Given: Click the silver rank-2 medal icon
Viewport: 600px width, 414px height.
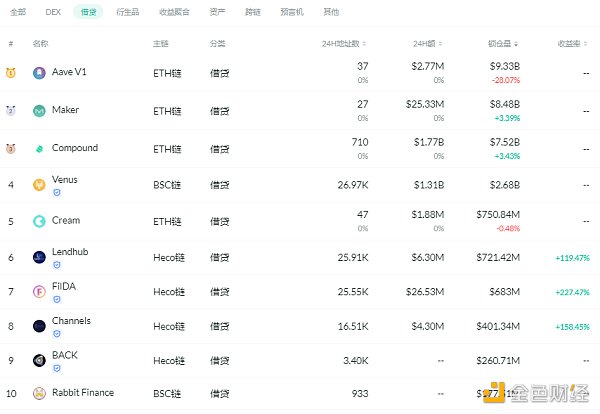Looking at the screenshot, I should click(x=11, y=111).
